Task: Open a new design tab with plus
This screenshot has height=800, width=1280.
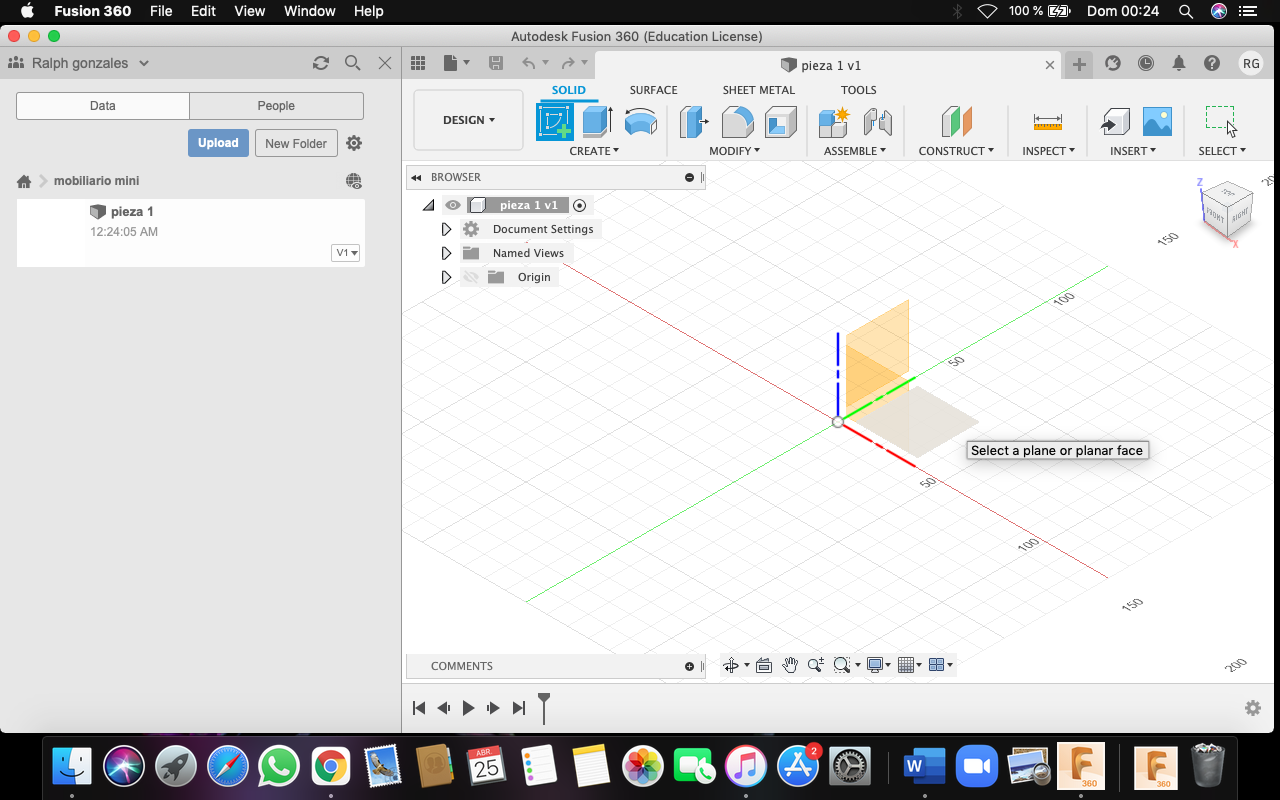Action: (1079, 64)
